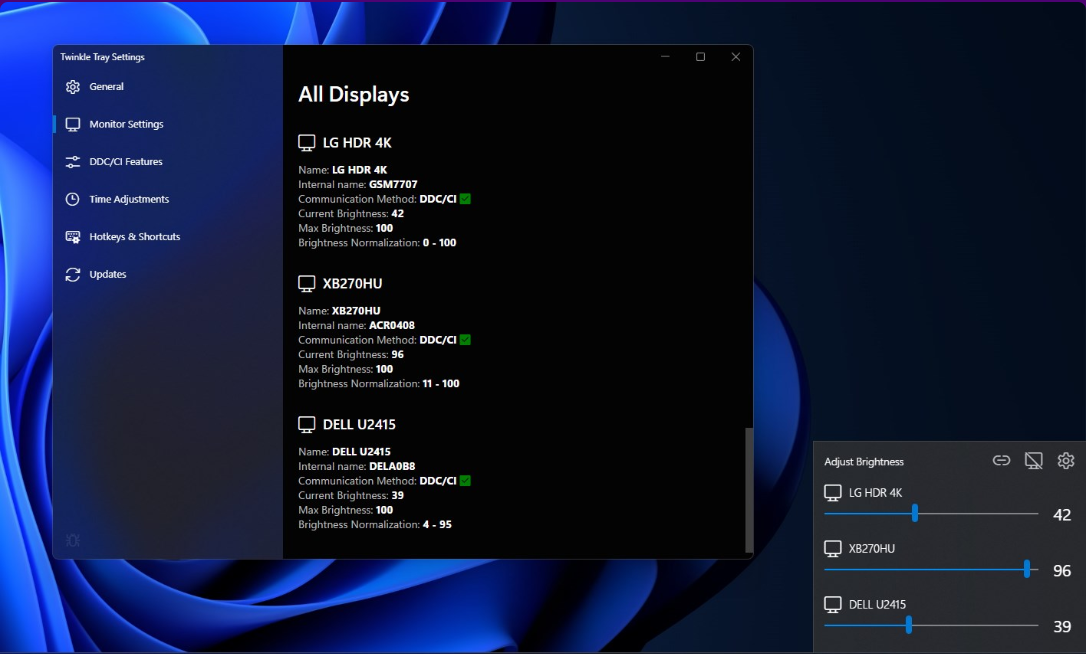
Task: Close the Twinkle Tray Settings window
Action: point(736,57)
